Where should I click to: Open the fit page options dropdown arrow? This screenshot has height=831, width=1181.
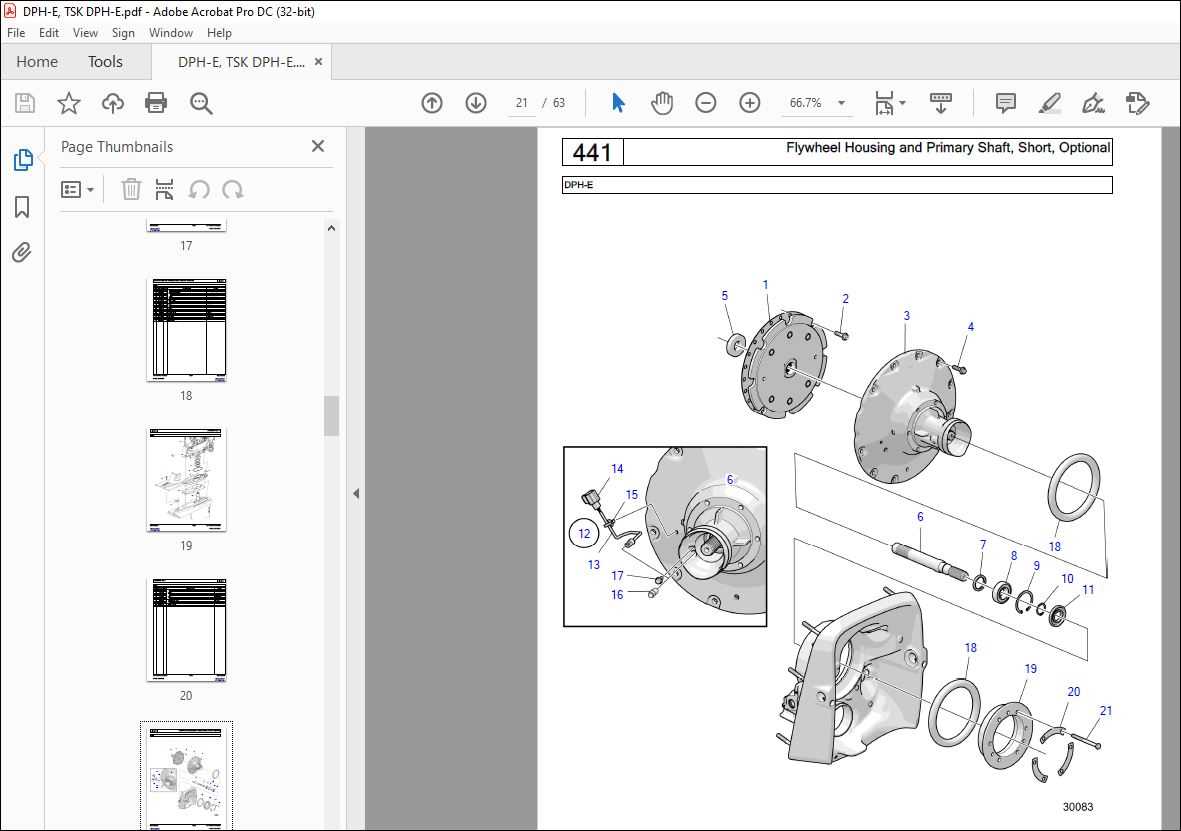point(902,103)
